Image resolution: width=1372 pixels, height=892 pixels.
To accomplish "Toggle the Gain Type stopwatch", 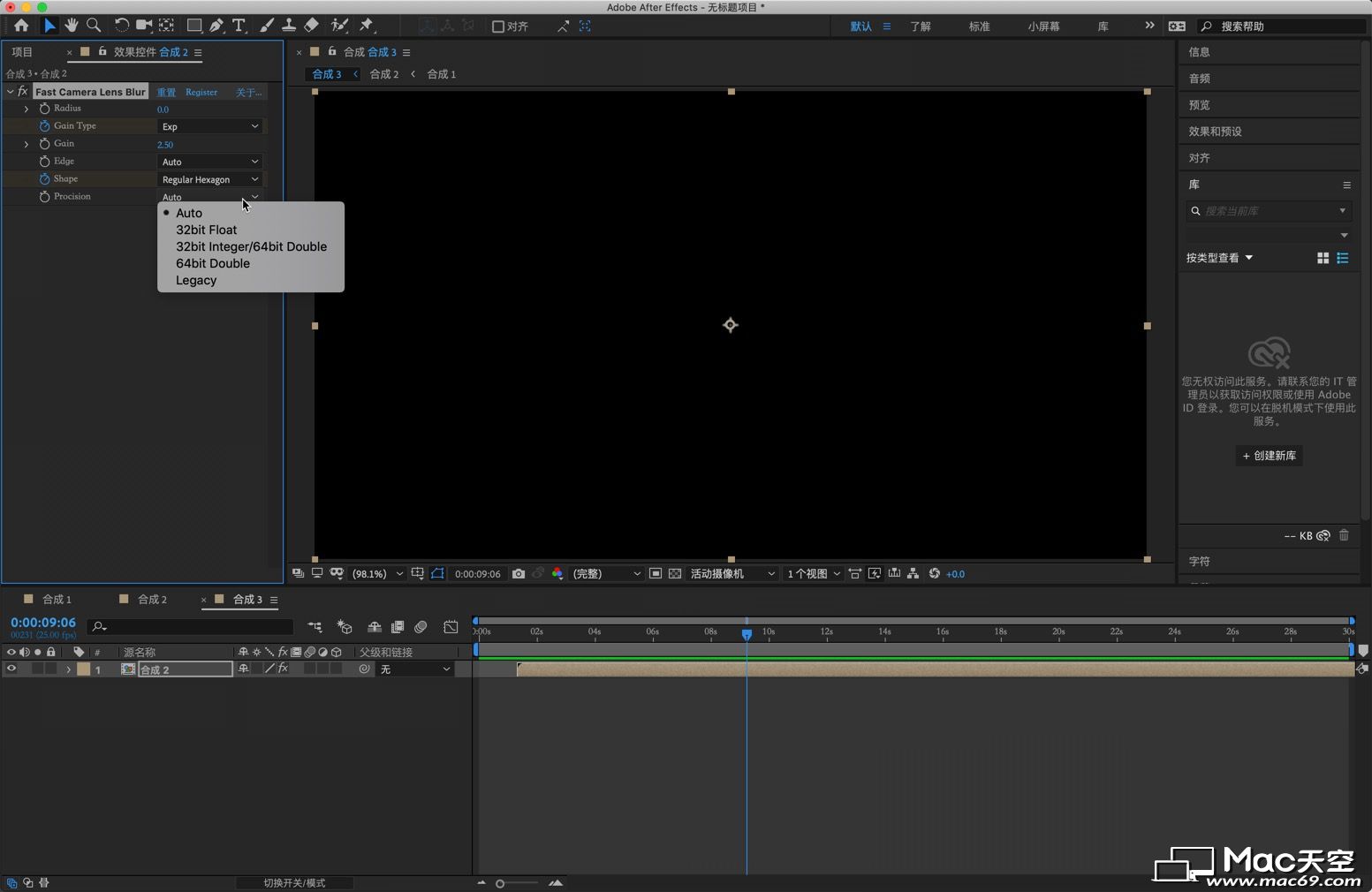I will 44,126.
